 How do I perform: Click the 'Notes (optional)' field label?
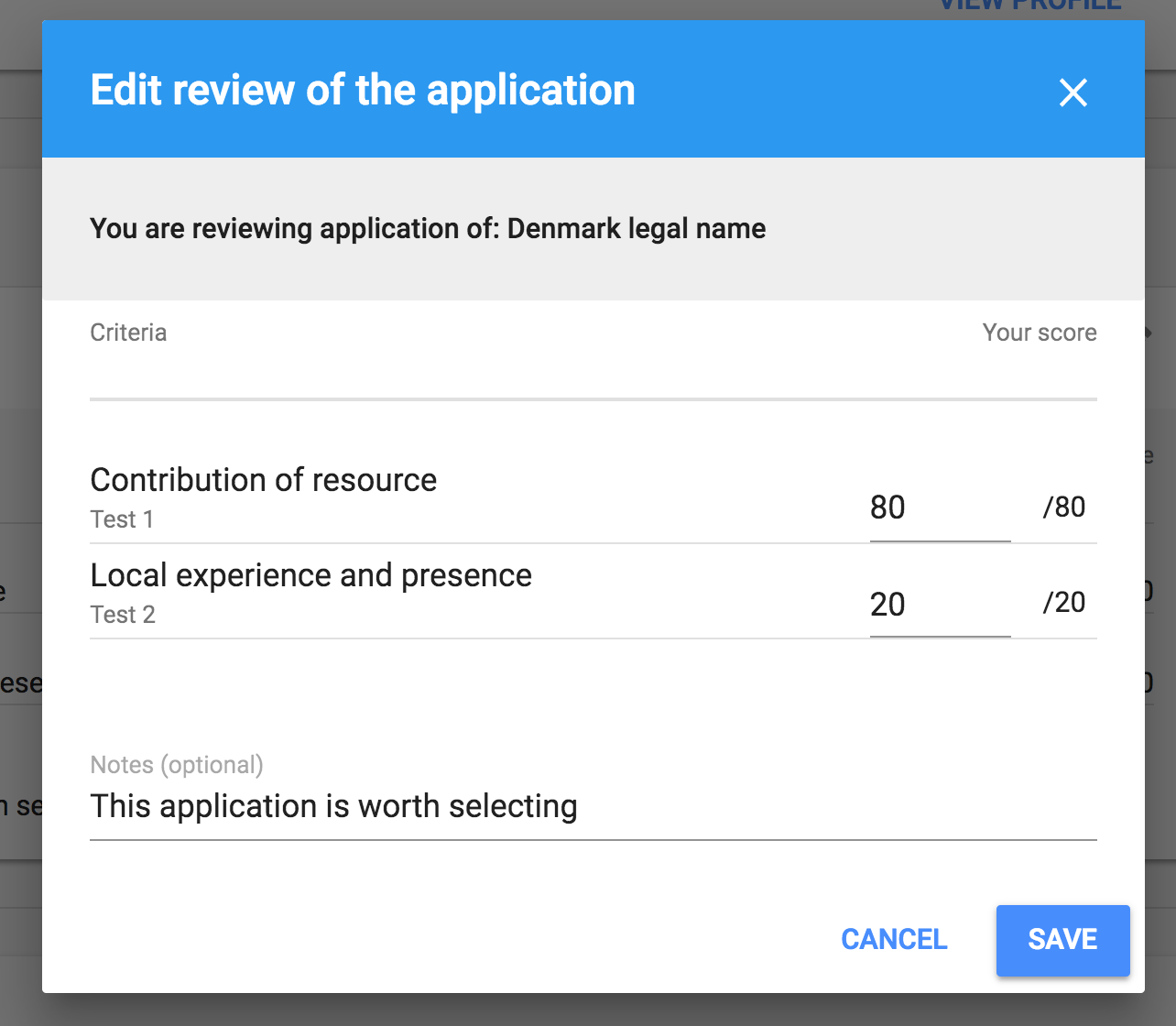point(177,765)
